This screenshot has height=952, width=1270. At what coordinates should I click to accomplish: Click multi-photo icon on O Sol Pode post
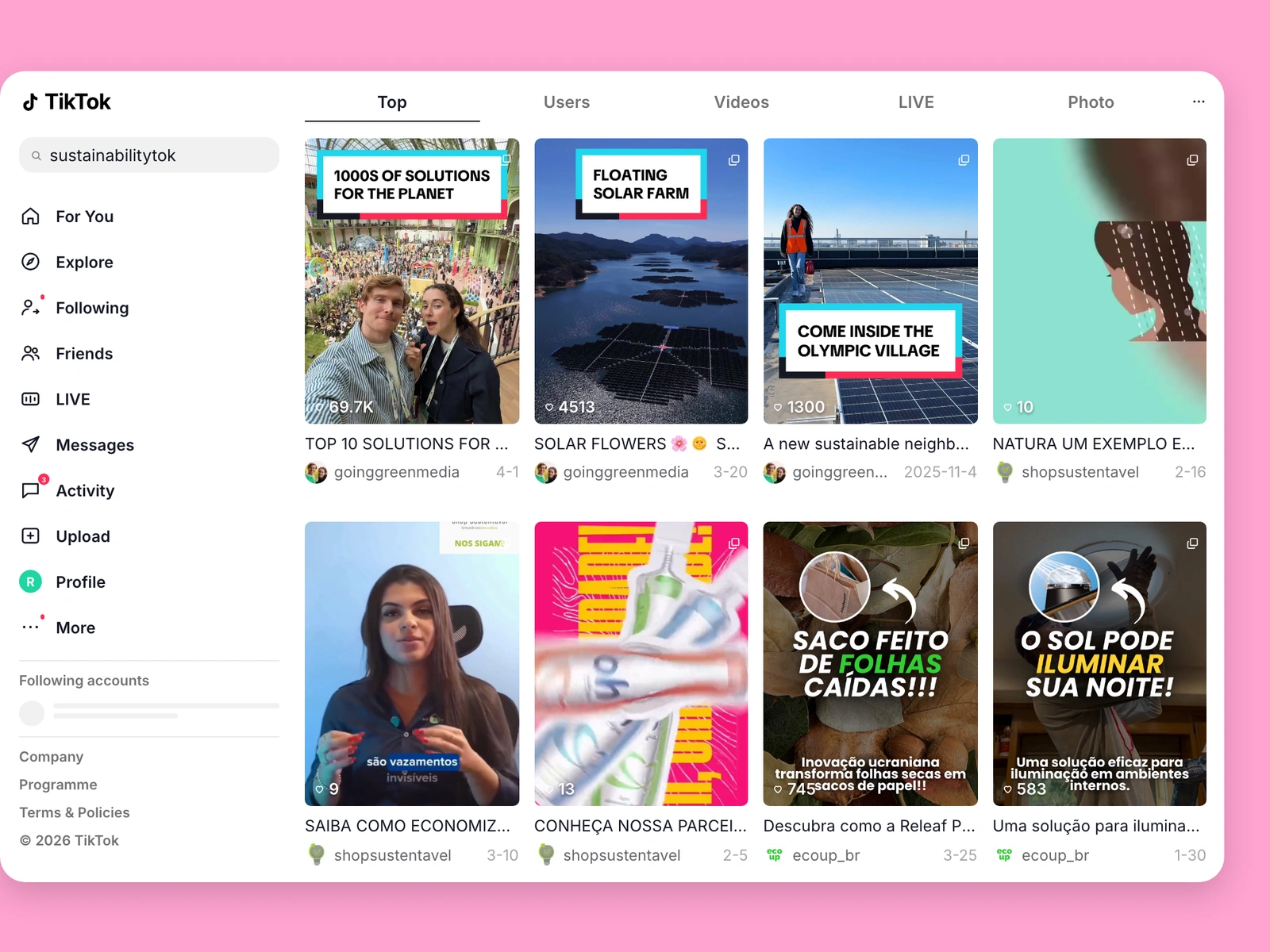pos(1192,543)
